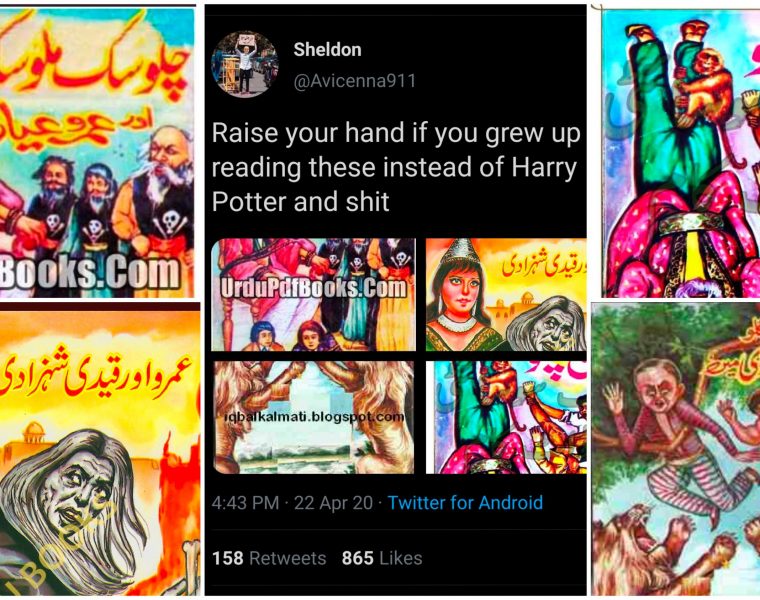
Task: Open the upside-down green trousers cover
Action: pos(681,153)
